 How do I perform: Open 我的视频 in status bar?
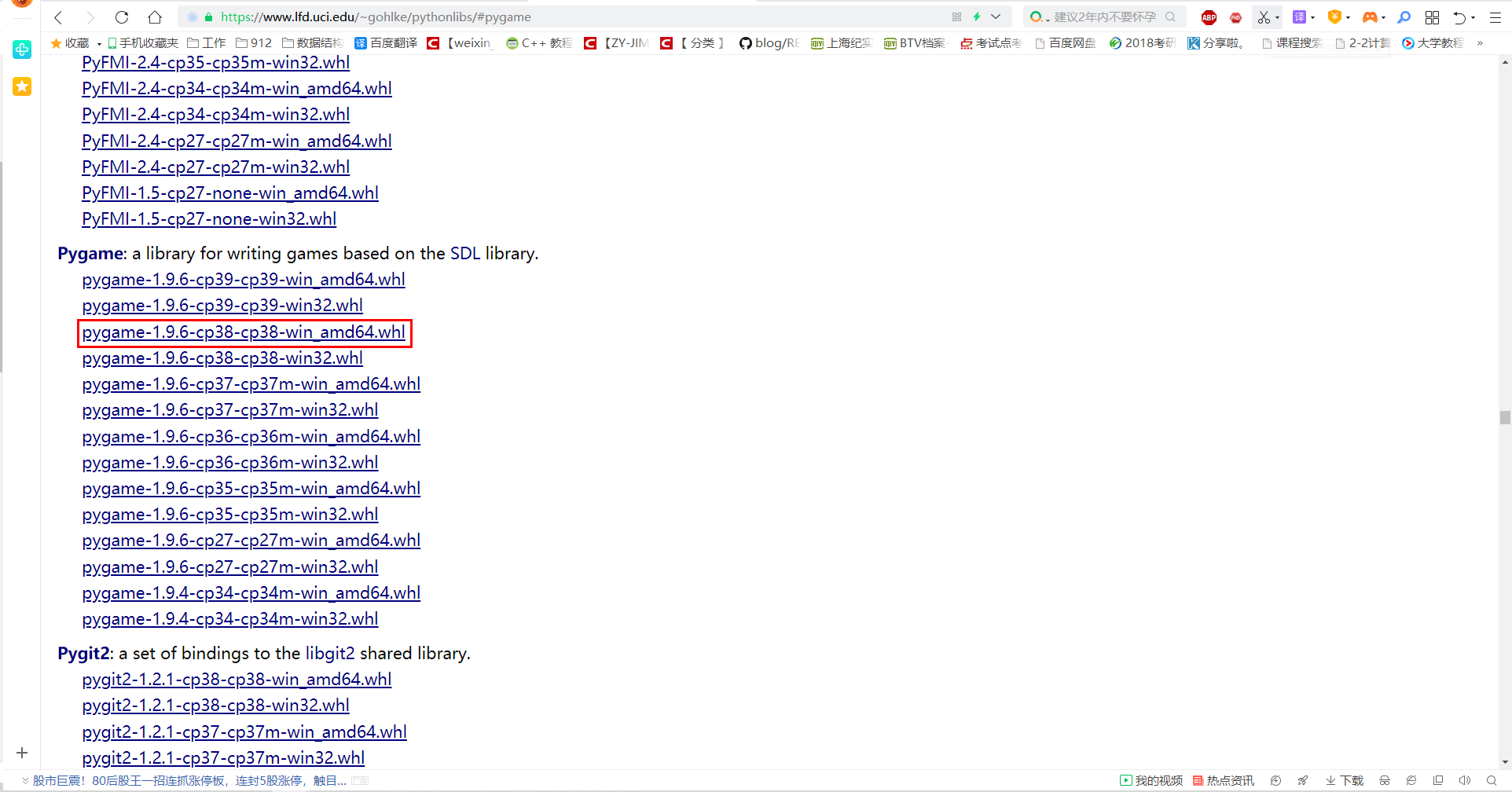click(x=1151, y=781)
